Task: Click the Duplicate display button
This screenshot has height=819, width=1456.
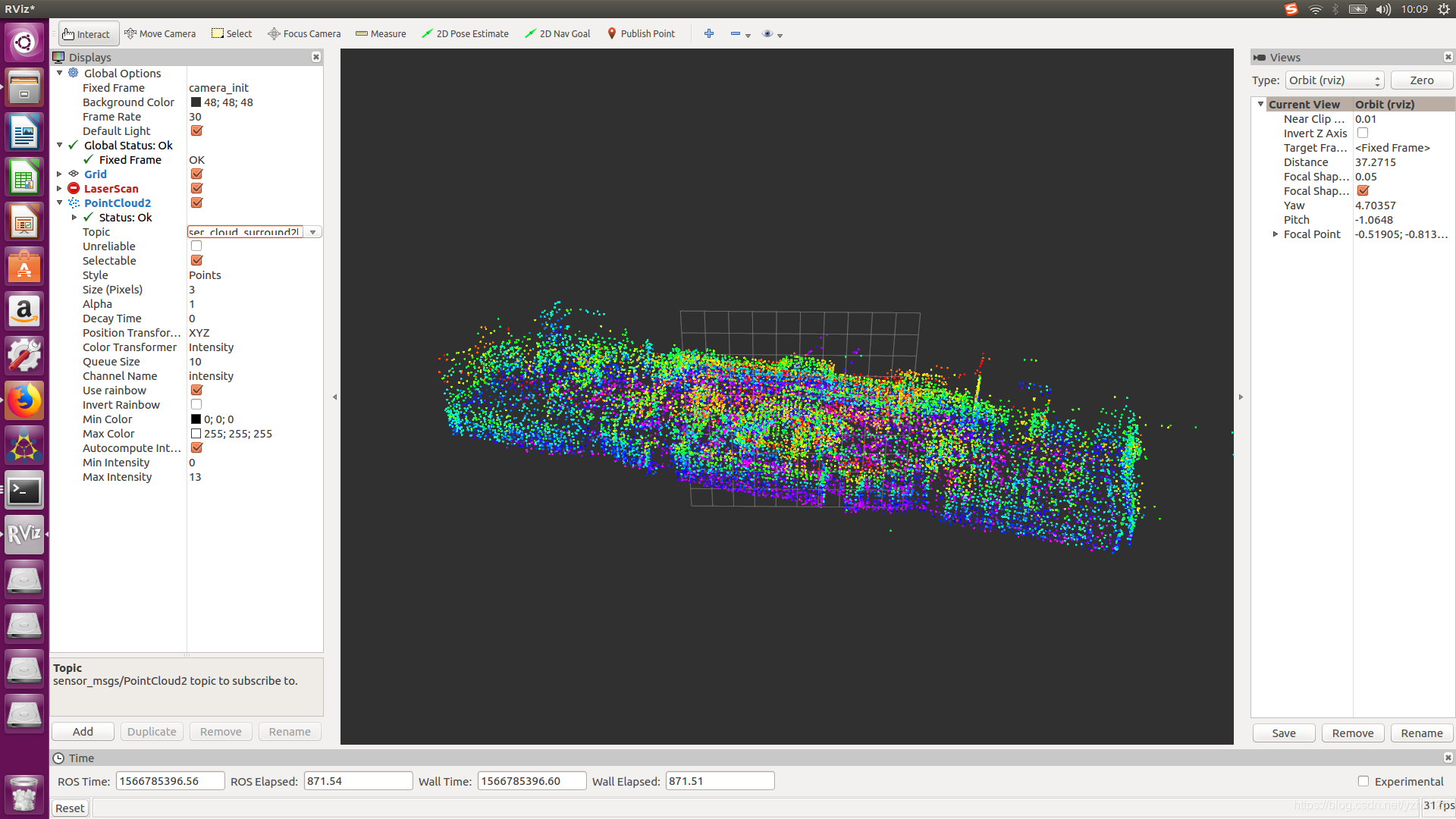Action: 152,732
